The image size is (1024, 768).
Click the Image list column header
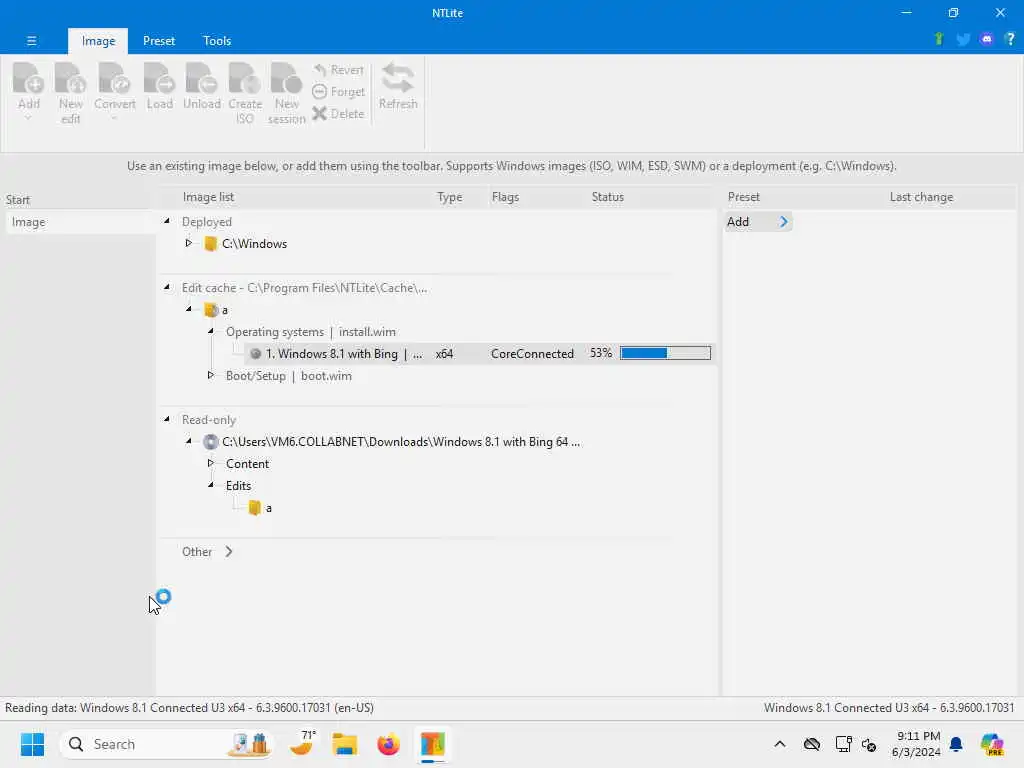point(208,197)
